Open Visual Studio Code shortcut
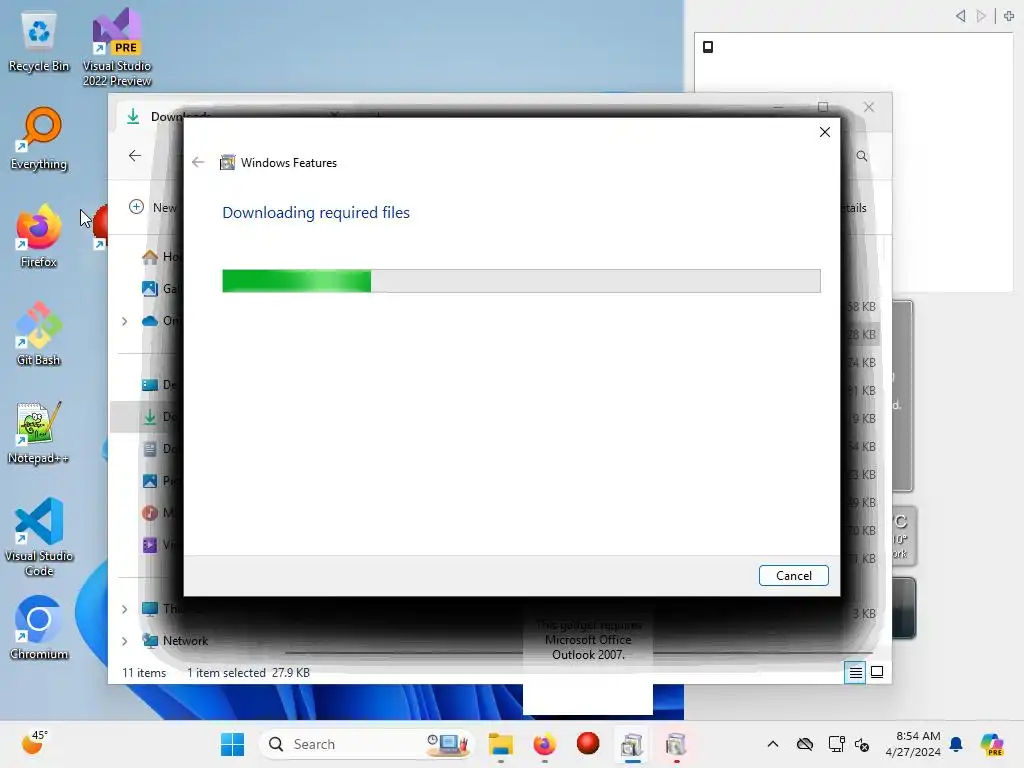The width and height of the screenshot is (1024, 768). pyautogui.click(x=39, y=537)
